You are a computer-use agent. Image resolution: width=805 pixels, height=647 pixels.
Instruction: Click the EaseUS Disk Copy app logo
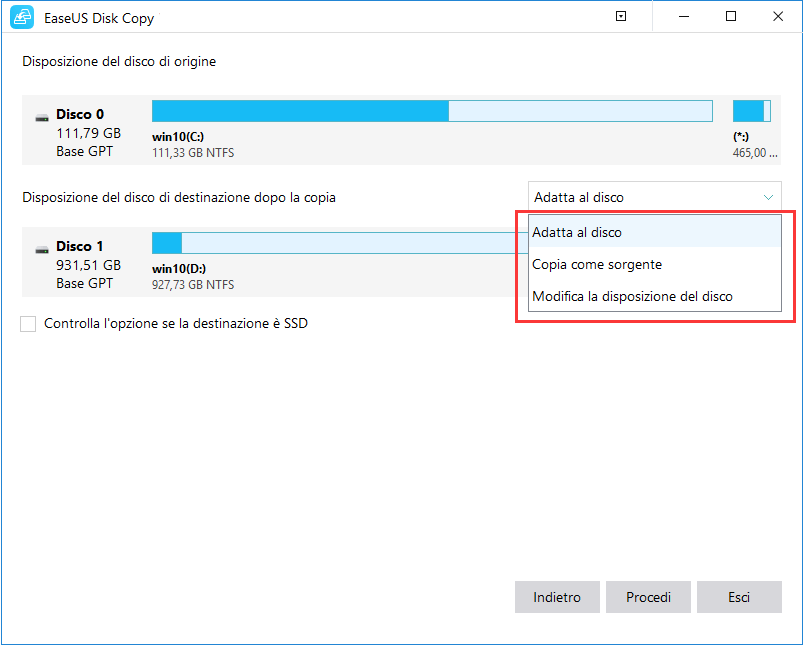[22, 18]
